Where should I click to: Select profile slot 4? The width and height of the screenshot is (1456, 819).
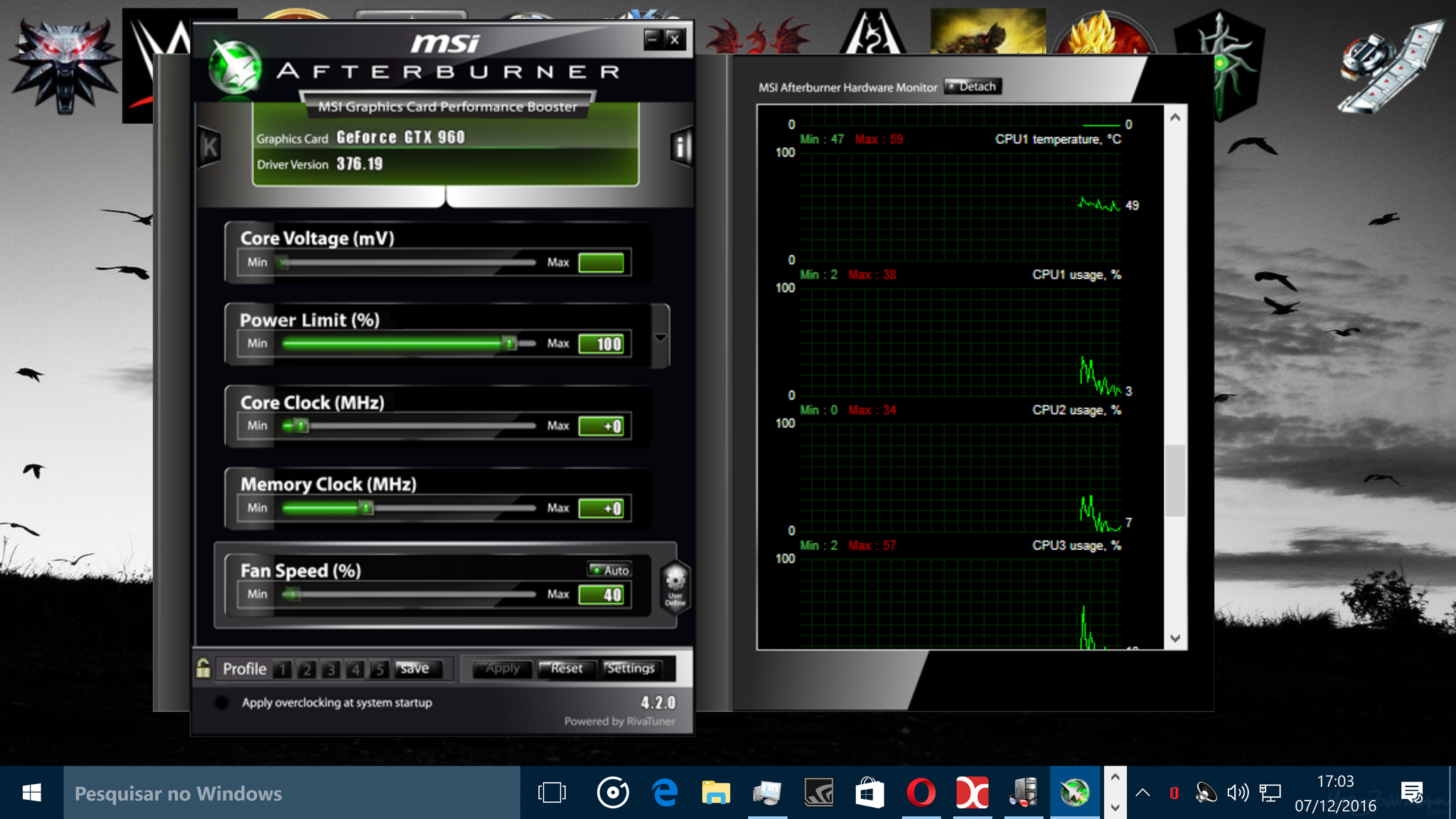(x=355, y=669)
